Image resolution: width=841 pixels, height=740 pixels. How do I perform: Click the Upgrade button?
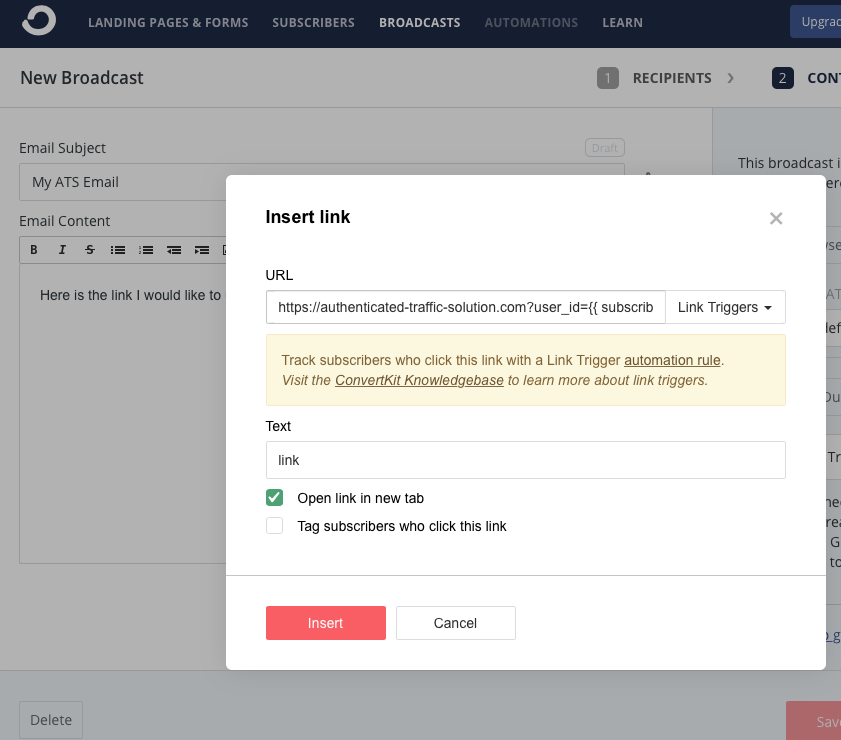[815, 22]
